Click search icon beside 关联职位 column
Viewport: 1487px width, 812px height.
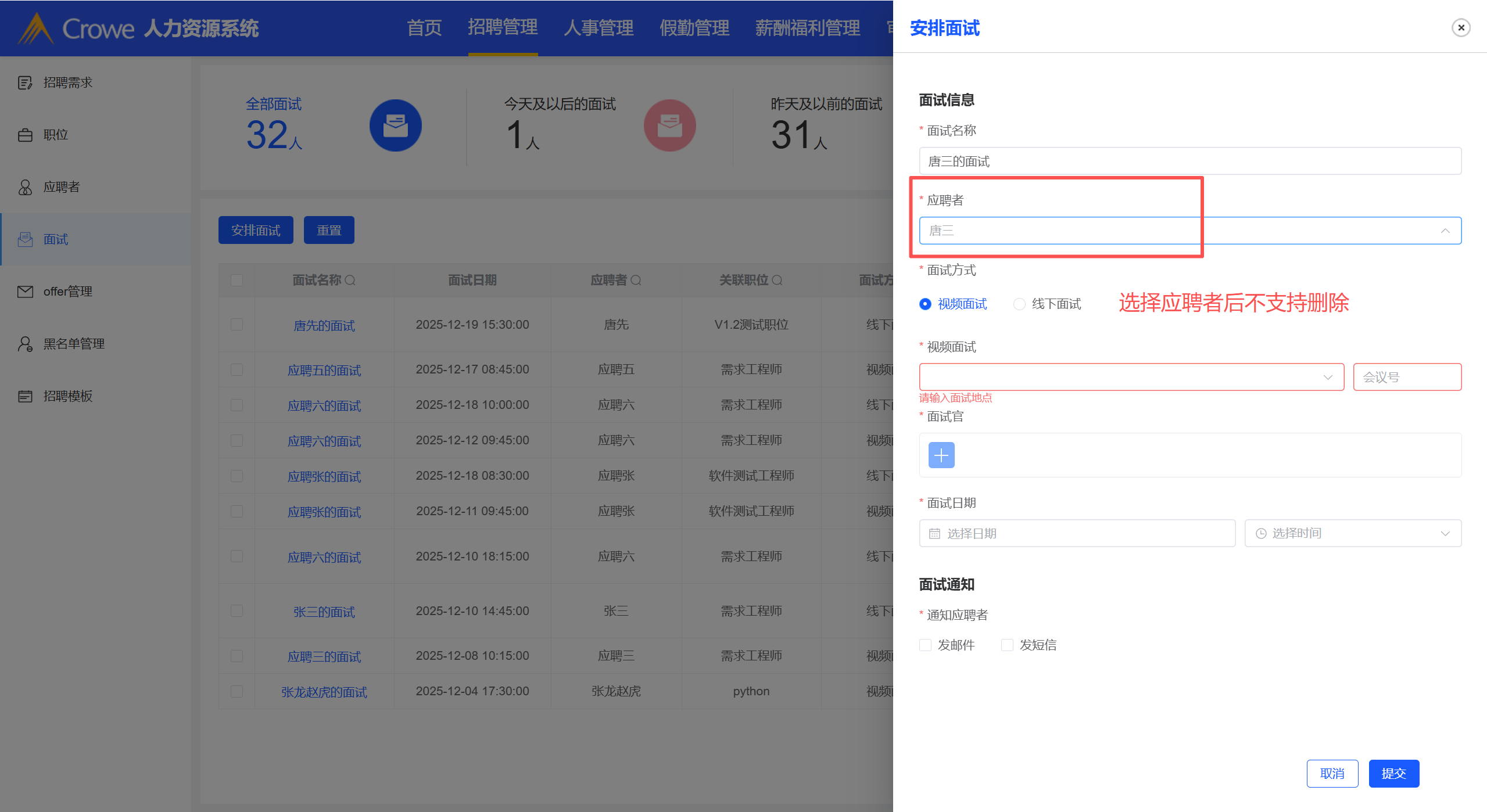click(x=777, y=281)
